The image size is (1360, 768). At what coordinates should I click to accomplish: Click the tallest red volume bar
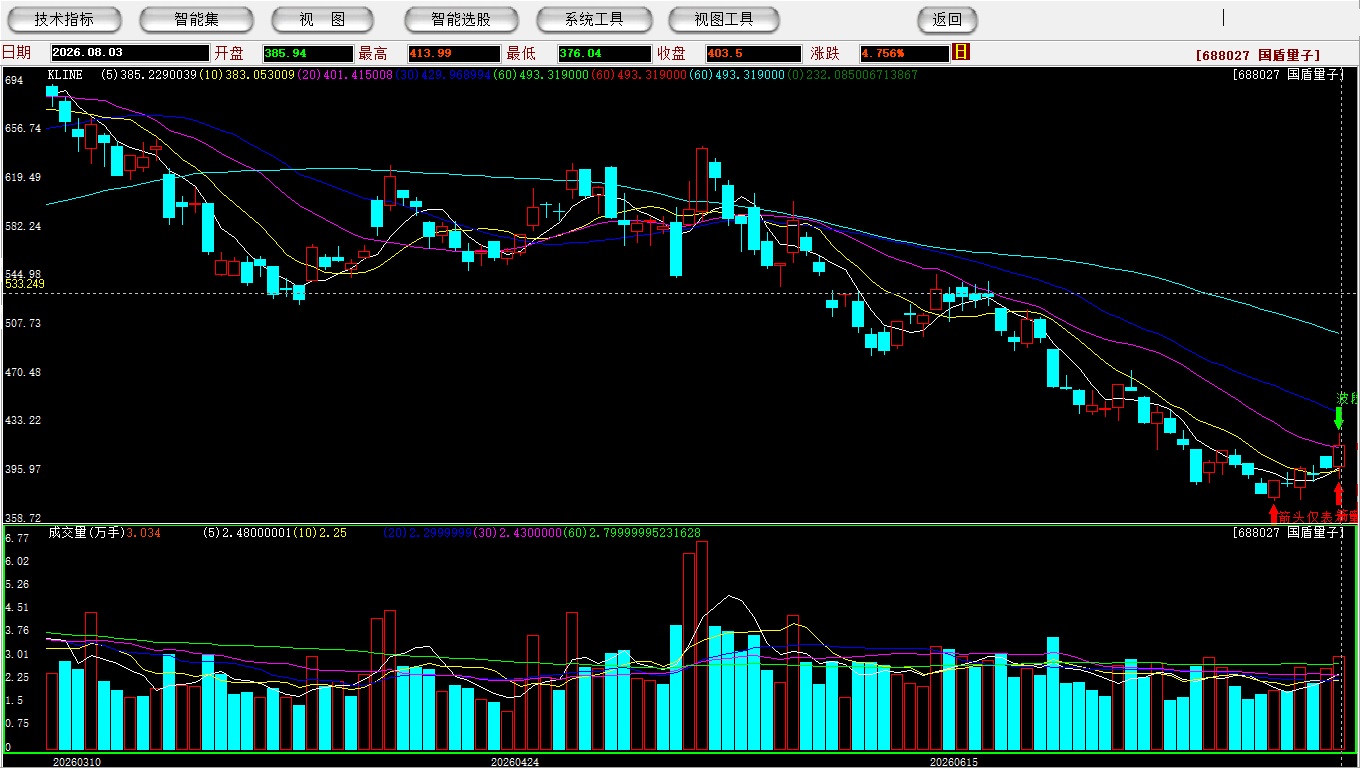pyautogui.click(x=702, y=645)
